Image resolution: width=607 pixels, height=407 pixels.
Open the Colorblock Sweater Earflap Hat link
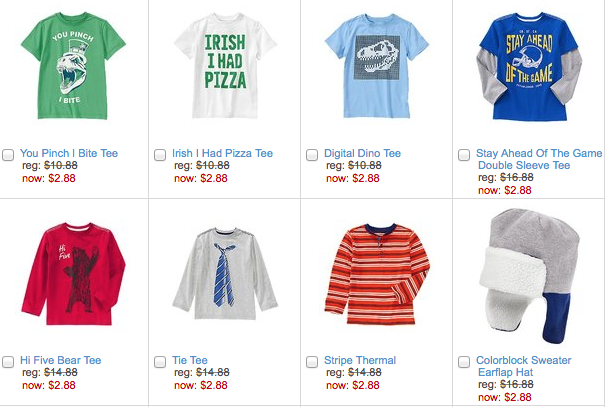point(526,366)
